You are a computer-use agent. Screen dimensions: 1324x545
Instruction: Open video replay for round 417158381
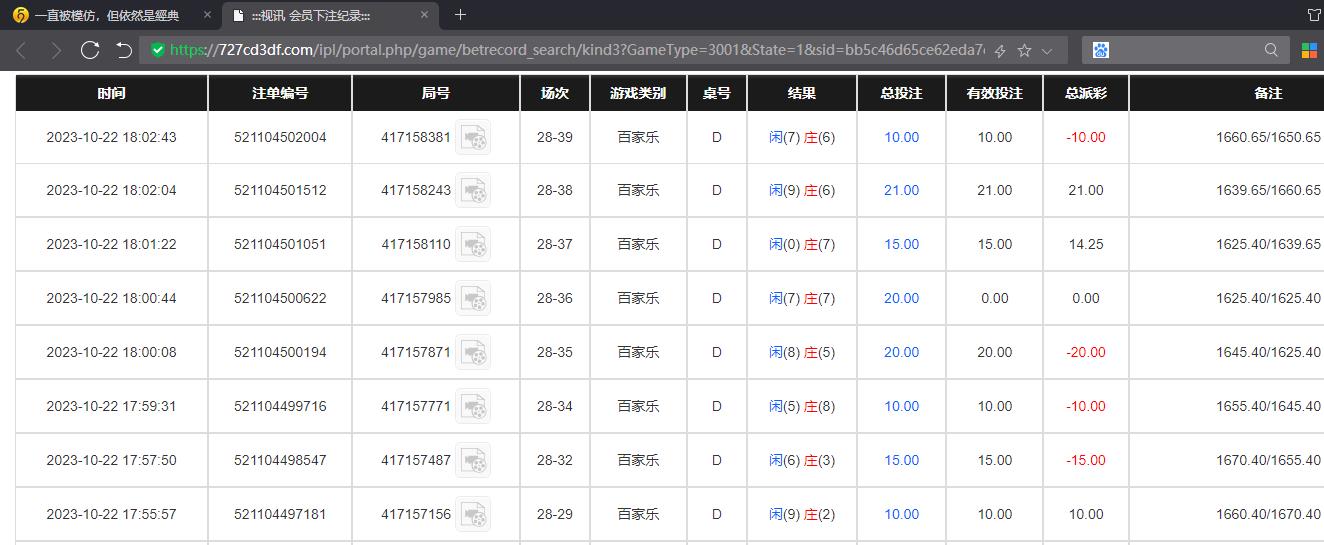(473, 137)
